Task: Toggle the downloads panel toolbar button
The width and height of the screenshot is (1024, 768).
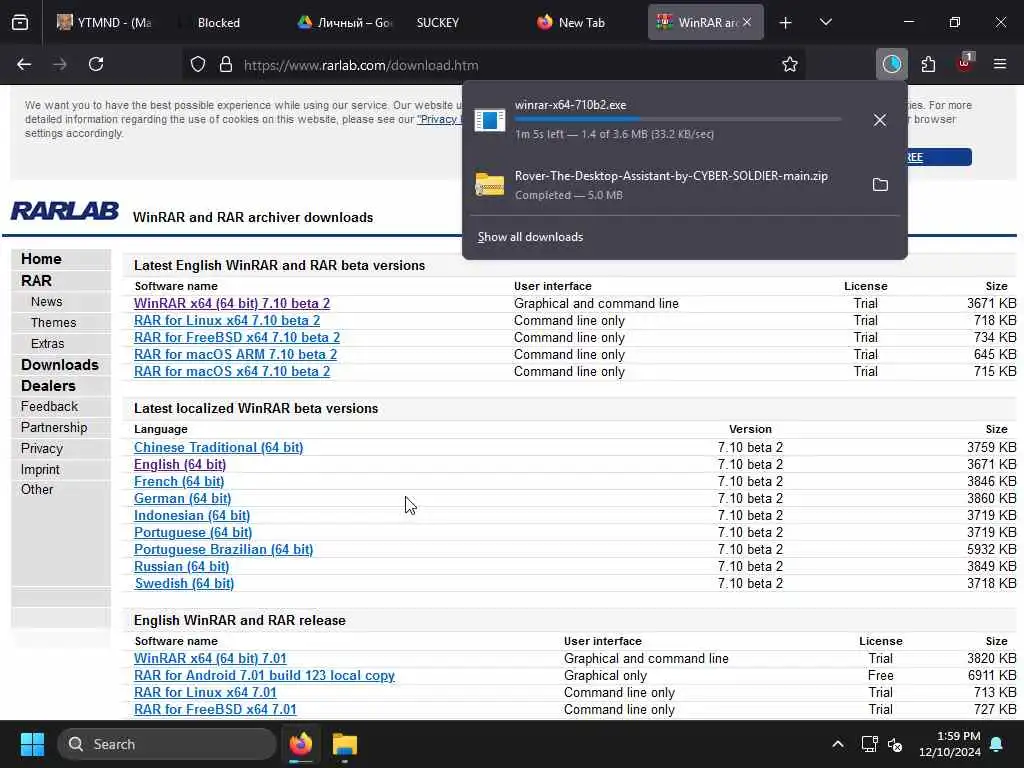Action: [891, 64]
